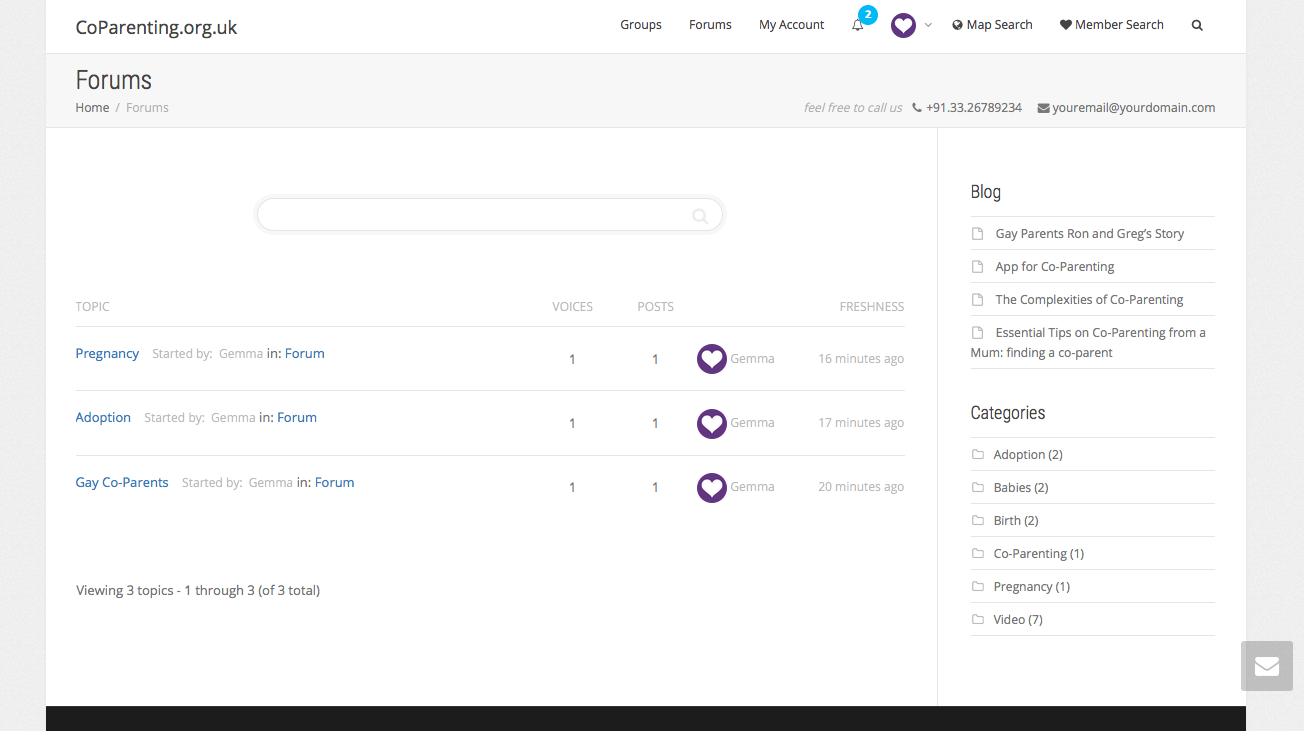
Task: Click the purple heart user avatar in header
Action: tap(903, 25)
